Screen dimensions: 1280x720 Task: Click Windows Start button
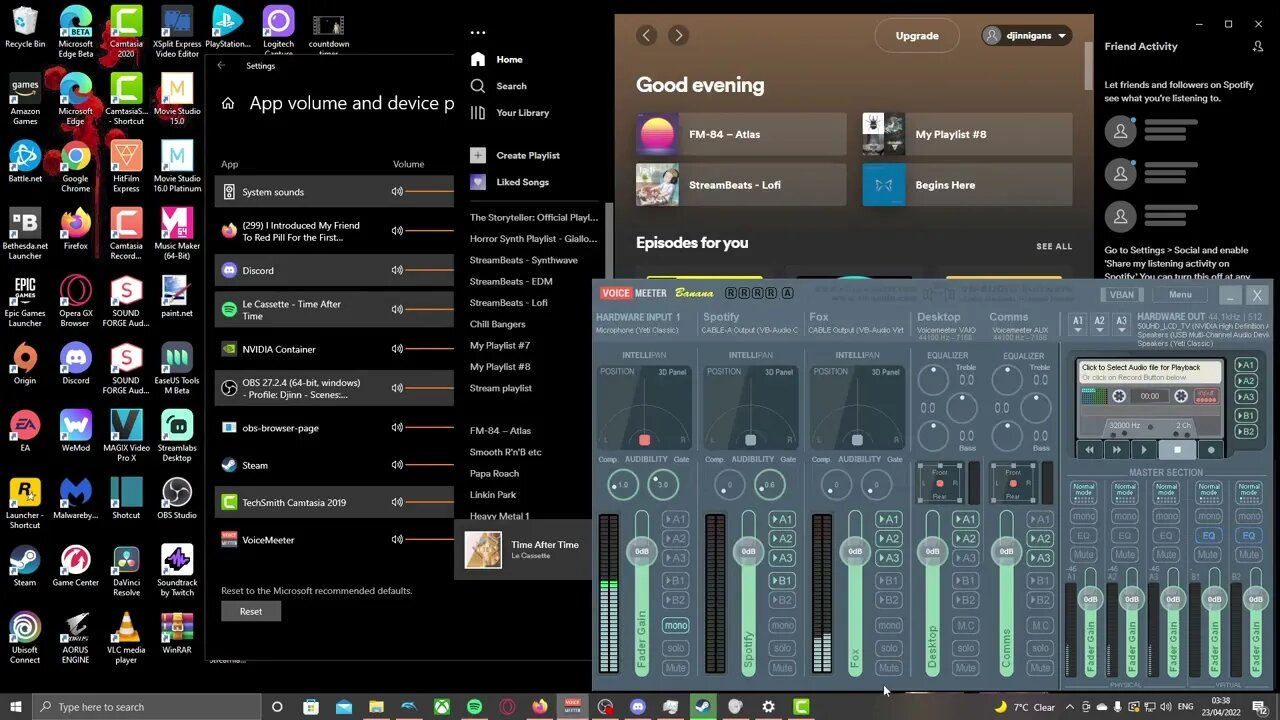coord(15,707)
